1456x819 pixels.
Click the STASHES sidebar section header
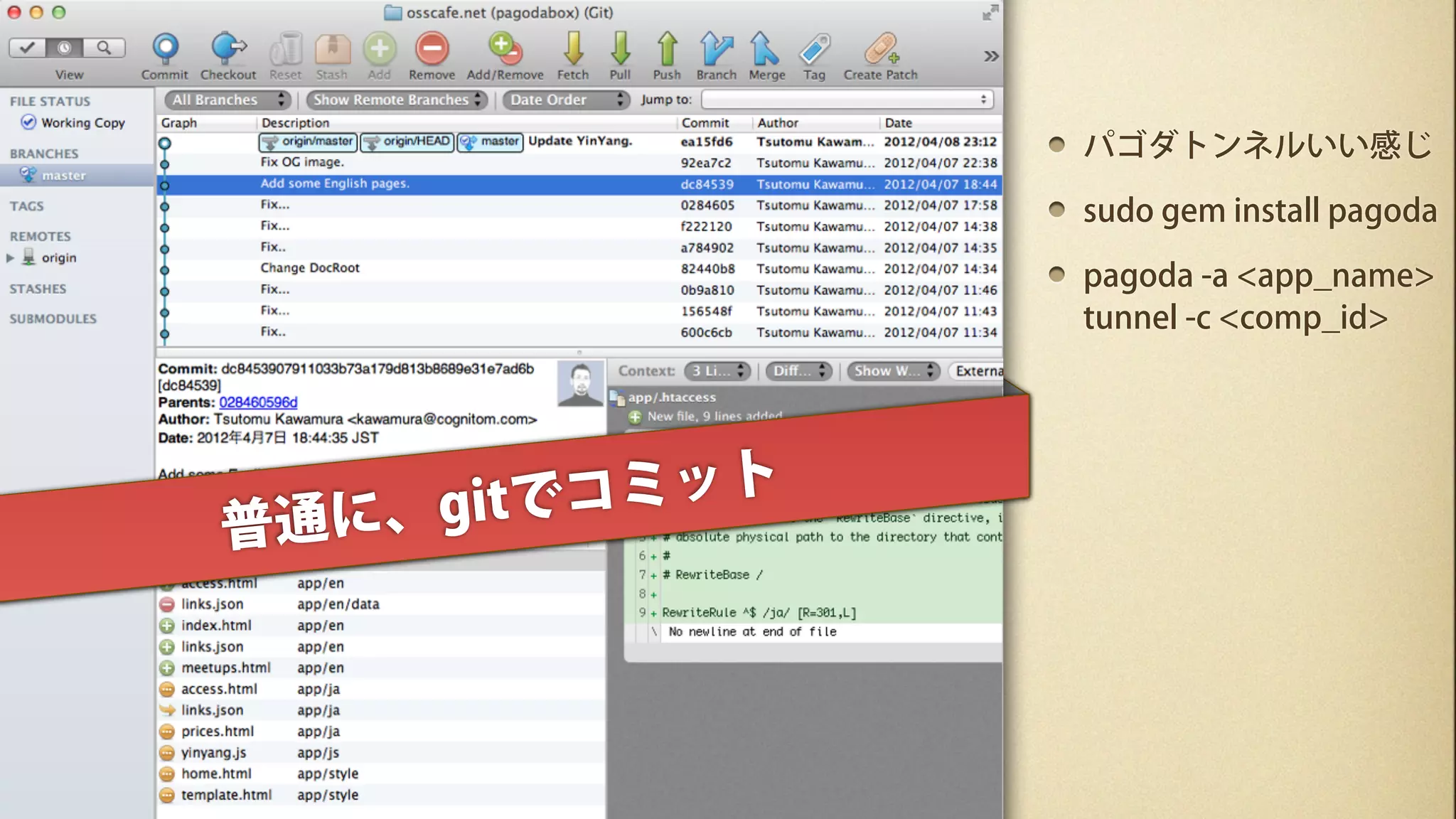point(38,289)
